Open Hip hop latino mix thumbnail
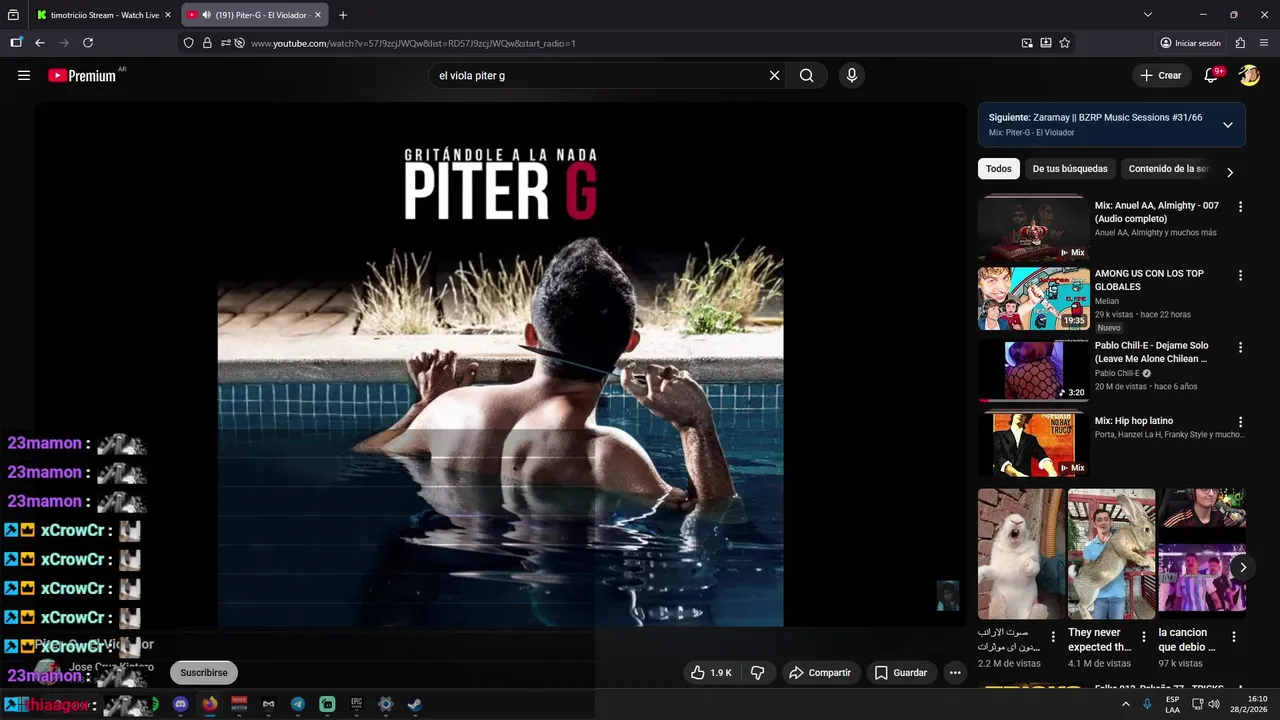1280x720 pixels. 1033,443
